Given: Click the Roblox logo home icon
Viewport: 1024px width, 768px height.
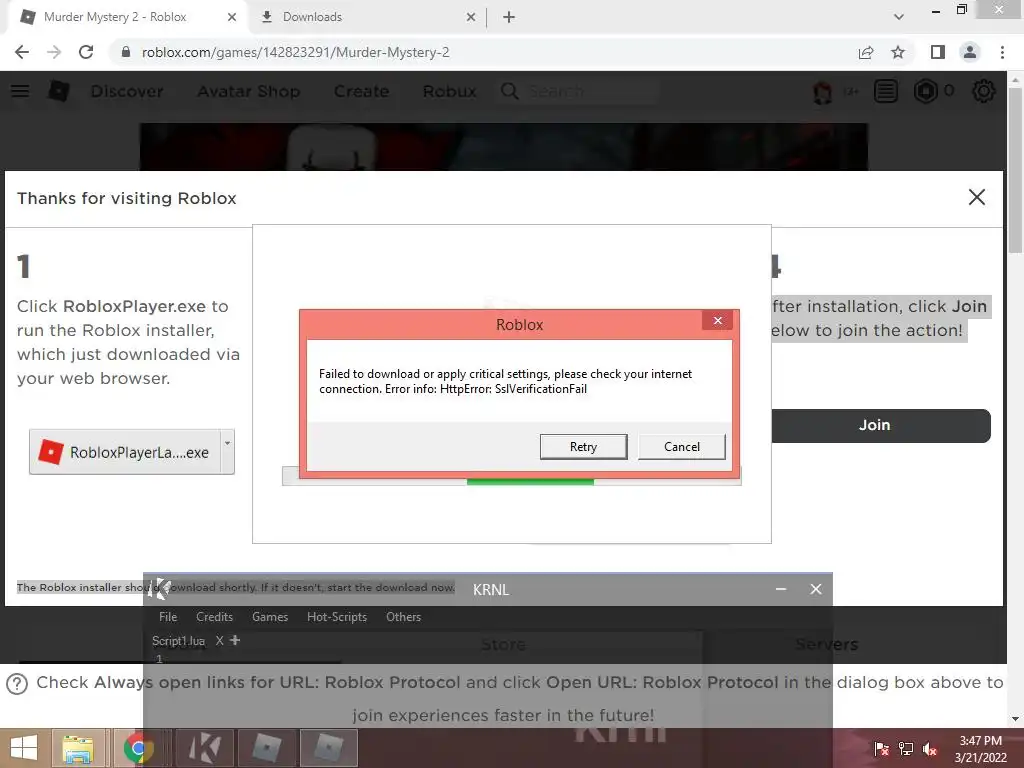Looking at the screenshot, I should (x=59, y=91).
